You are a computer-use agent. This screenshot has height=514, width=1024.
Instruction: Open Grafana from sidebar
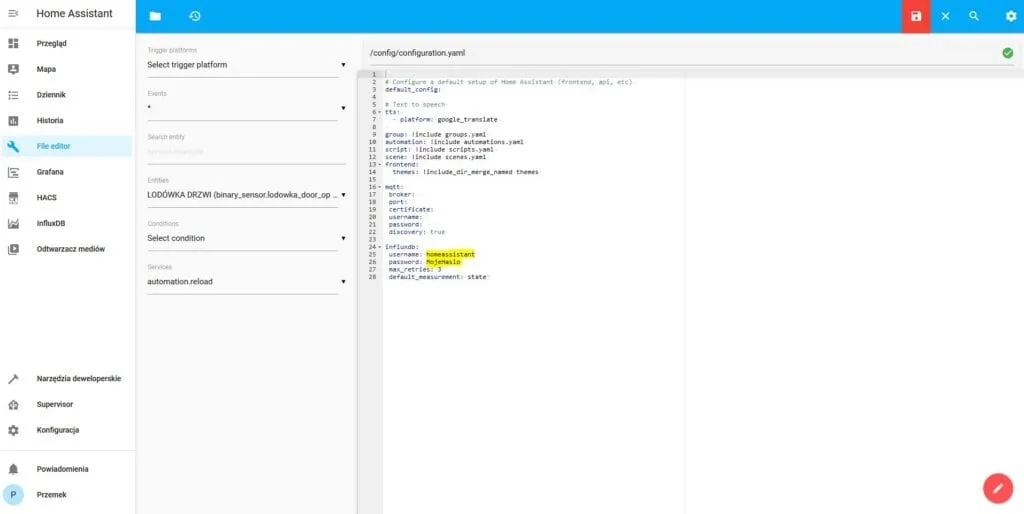(67, 172)
